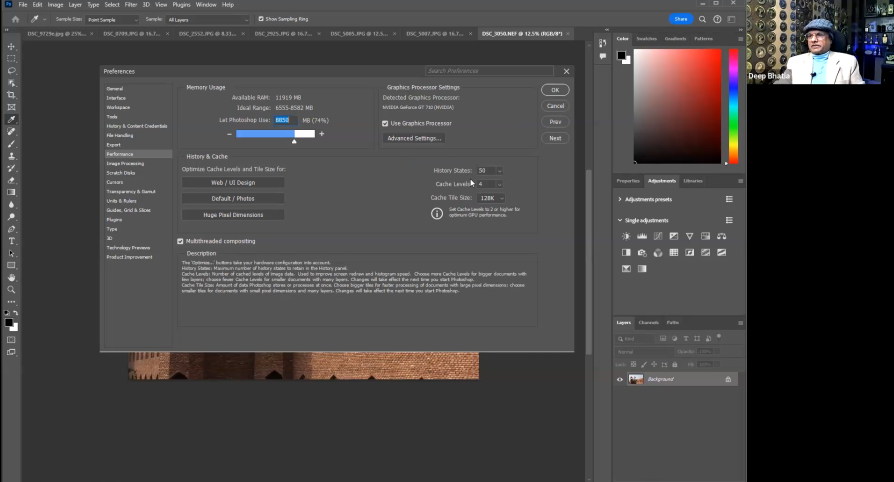
Task: Toggle the Multithreaded compositing checkbox
Action: (x=180, y=241)
